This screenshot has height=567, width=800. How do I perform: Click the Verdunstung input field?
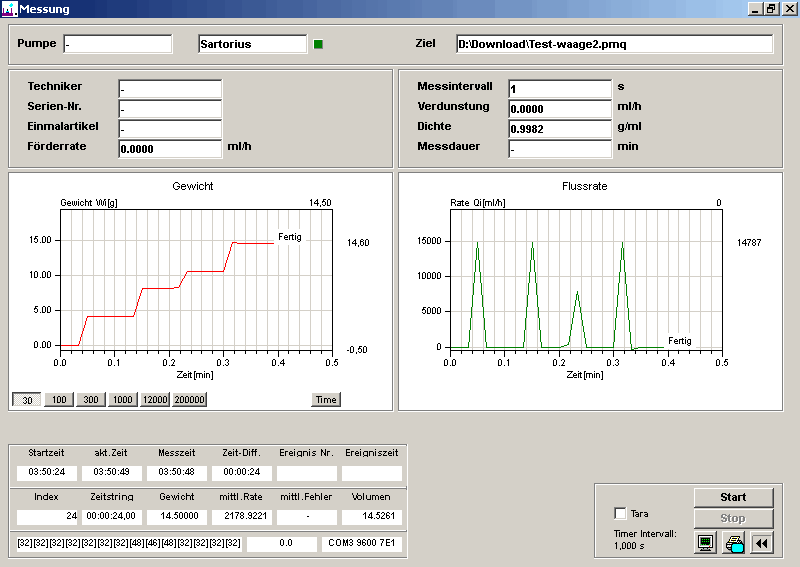point(560,109)
